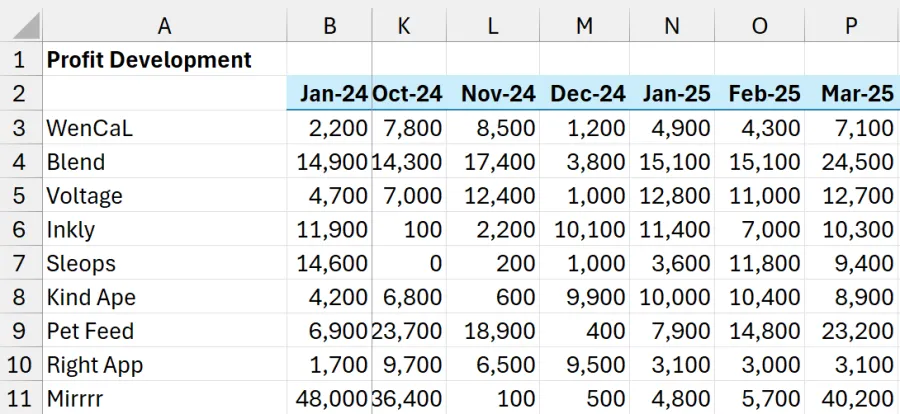Click the 'Profit Development' title cell
Viewport: 900px width, 414px height.
click(164, 59)
